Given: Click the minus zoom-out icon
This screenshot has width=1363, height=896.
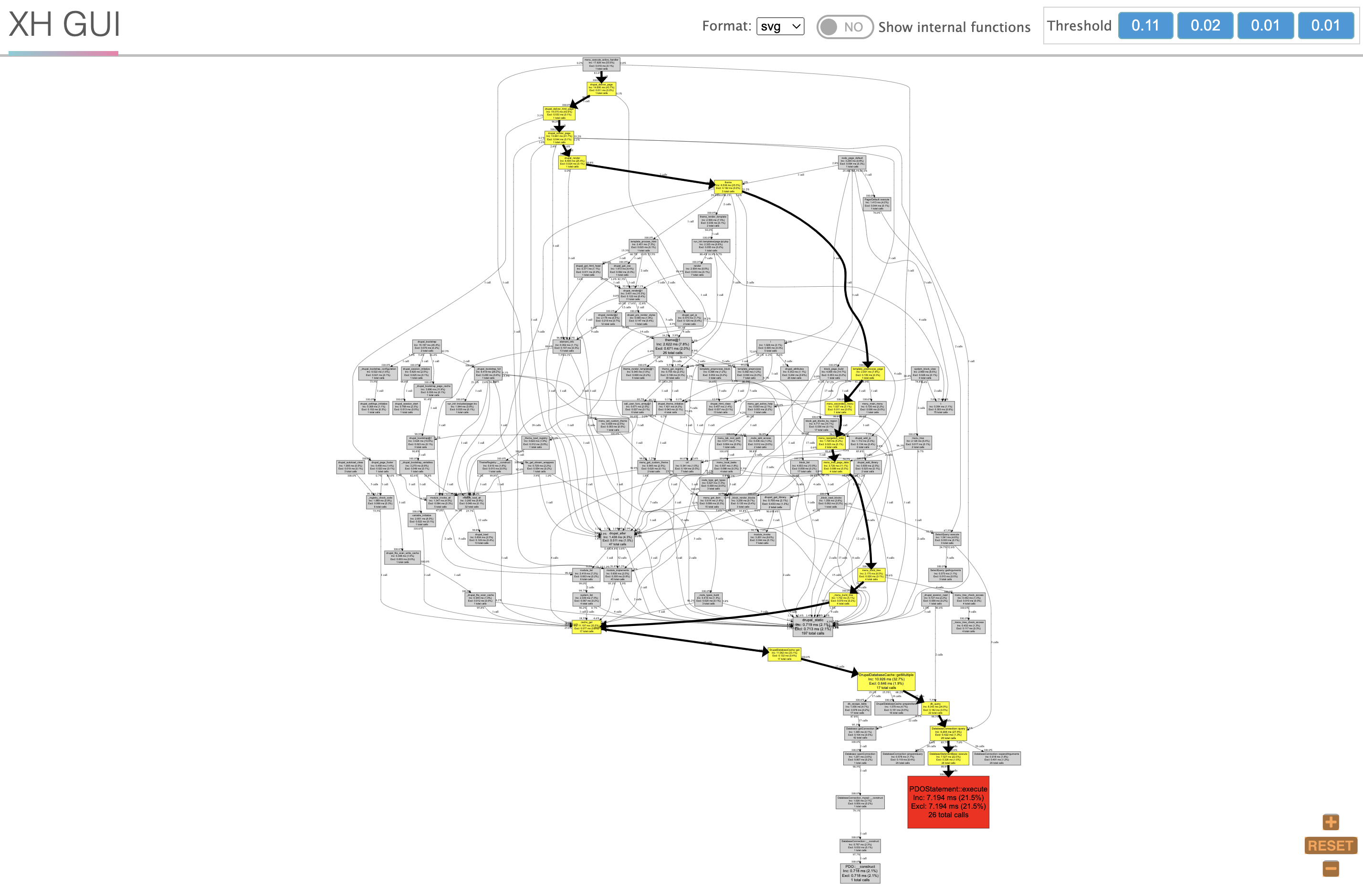Looking at the screenshot, I should (x=1331, y=868).
